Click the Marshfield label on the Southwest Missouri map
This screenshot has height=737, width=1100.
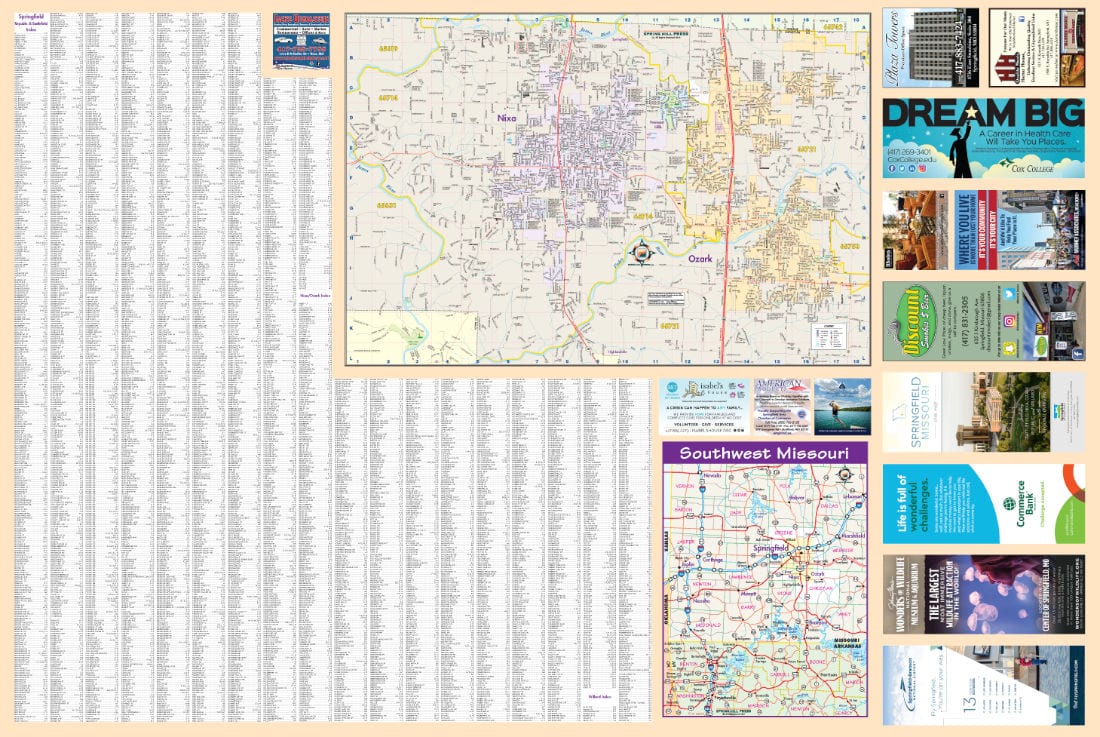pos(854,536)
